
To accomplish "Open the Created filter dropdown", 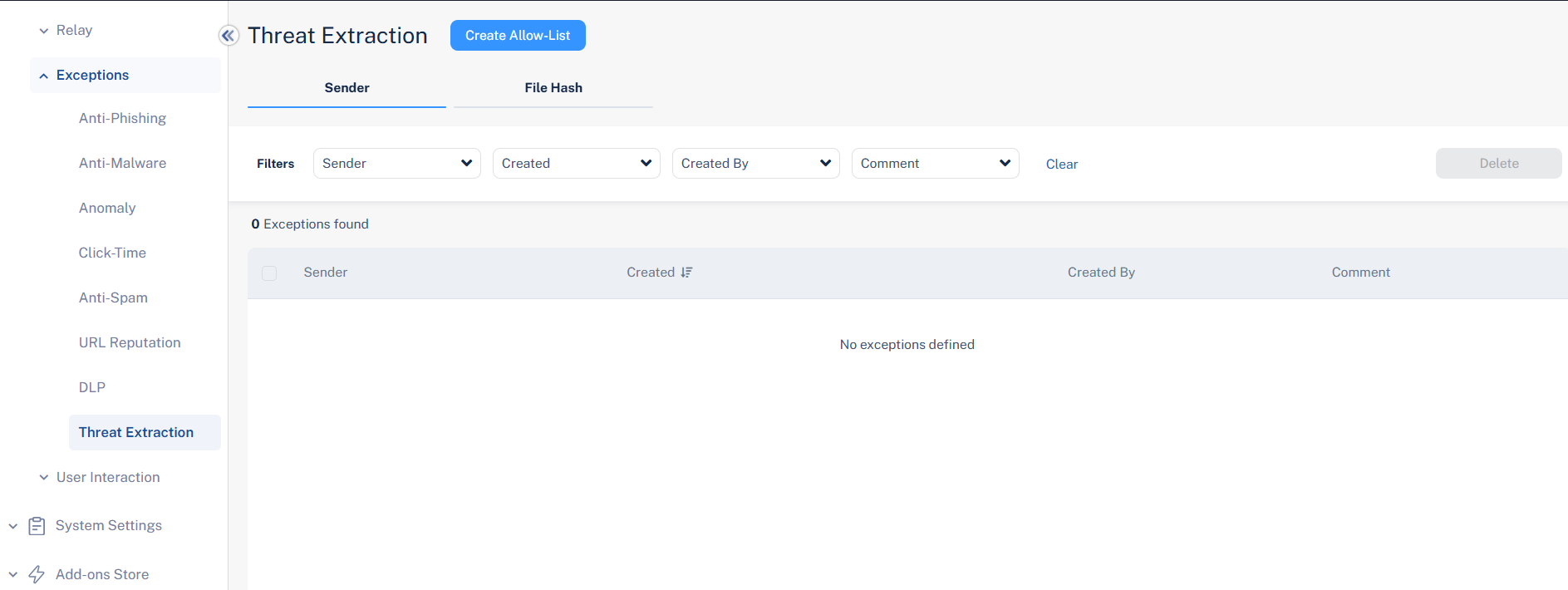I will pos(576,164).
